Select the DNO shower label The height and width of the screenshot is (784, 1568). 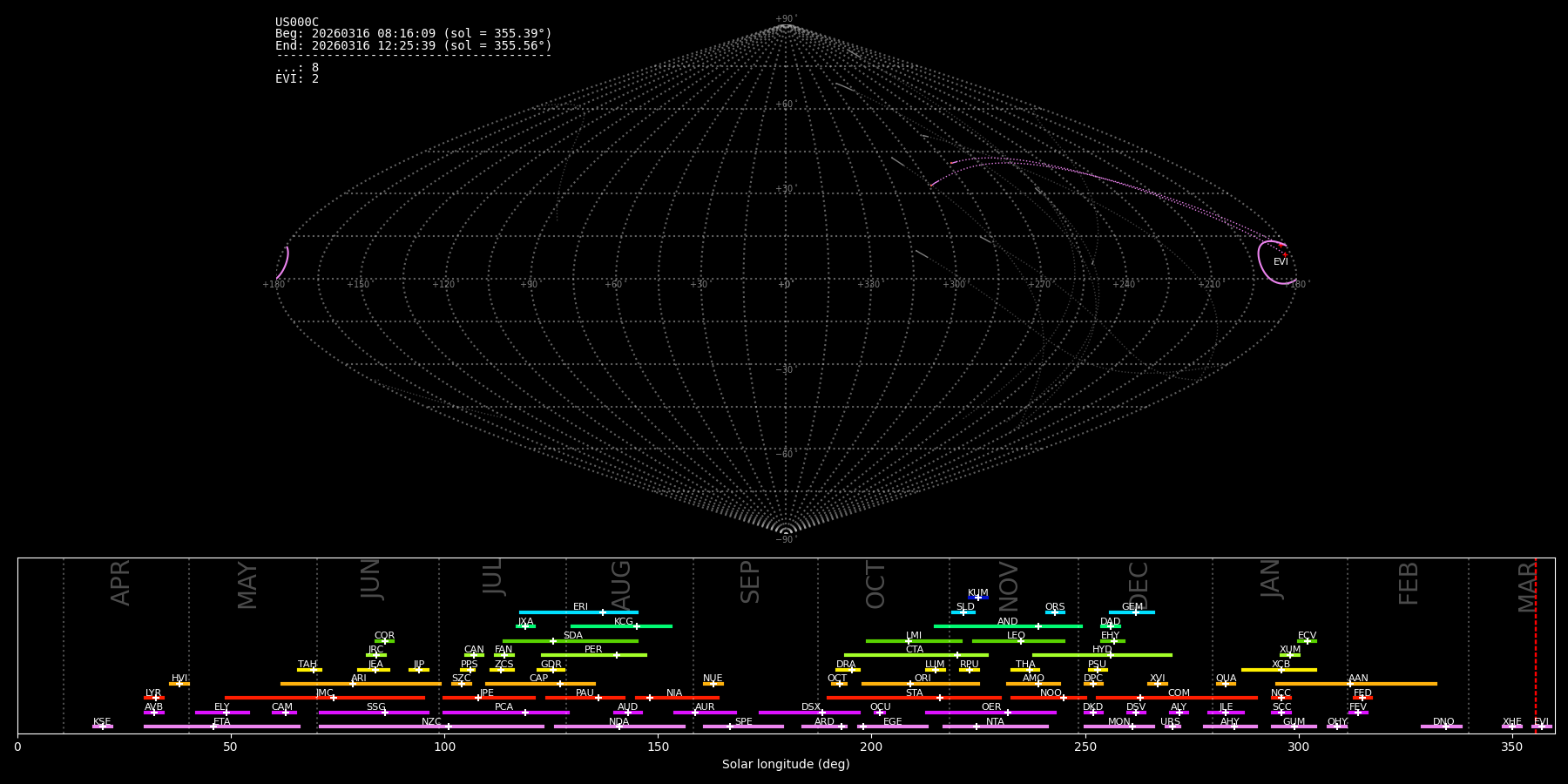(1443, 722)
